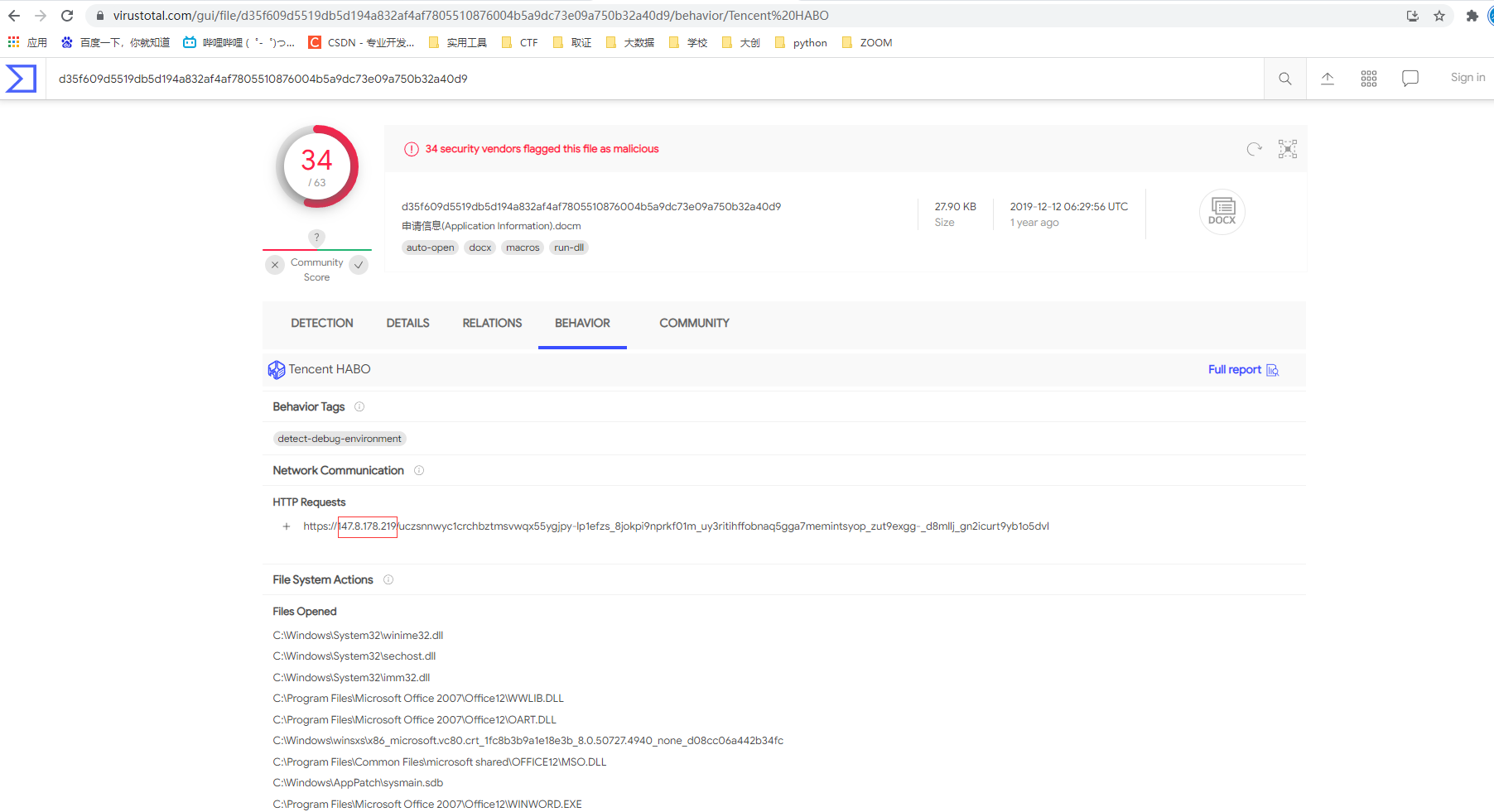Click the docx tag
The image size is (1494, 812).
click(480, 247)
